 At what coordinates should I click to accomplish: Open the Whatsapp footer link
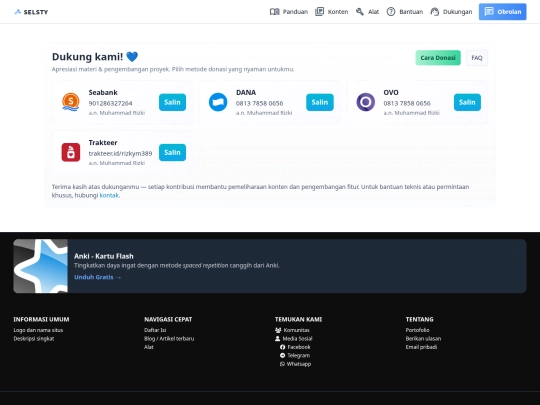click(299, 364)
